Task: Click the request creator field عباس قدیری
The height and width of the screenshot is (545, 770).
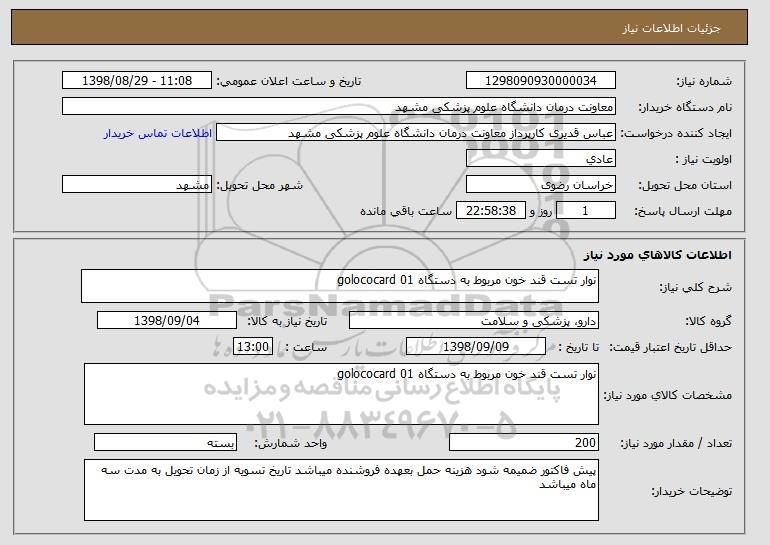Action: [416, 133]
